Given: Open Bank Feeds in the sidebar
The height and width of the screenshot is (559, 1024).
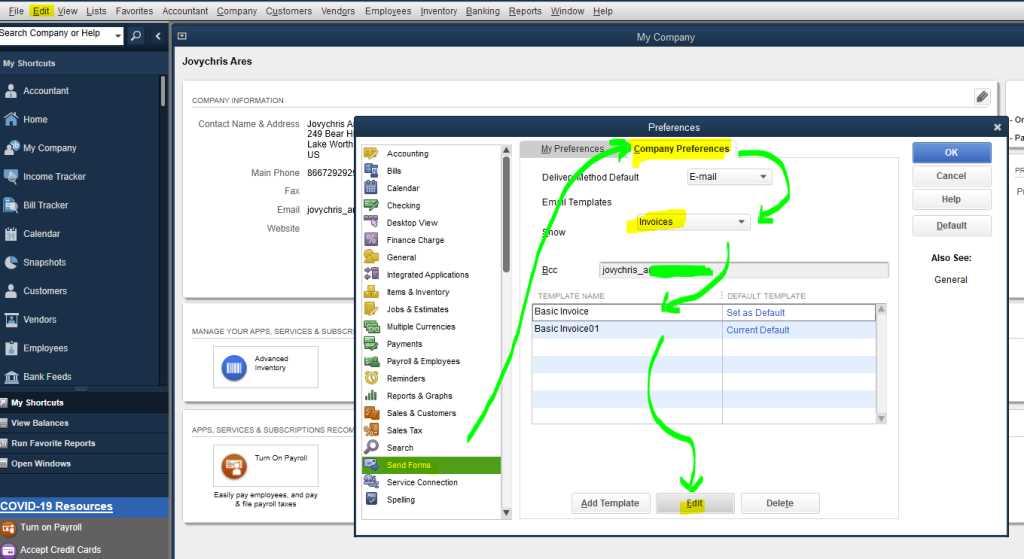Looking at the screenshot, I should [x=47, y=377].
